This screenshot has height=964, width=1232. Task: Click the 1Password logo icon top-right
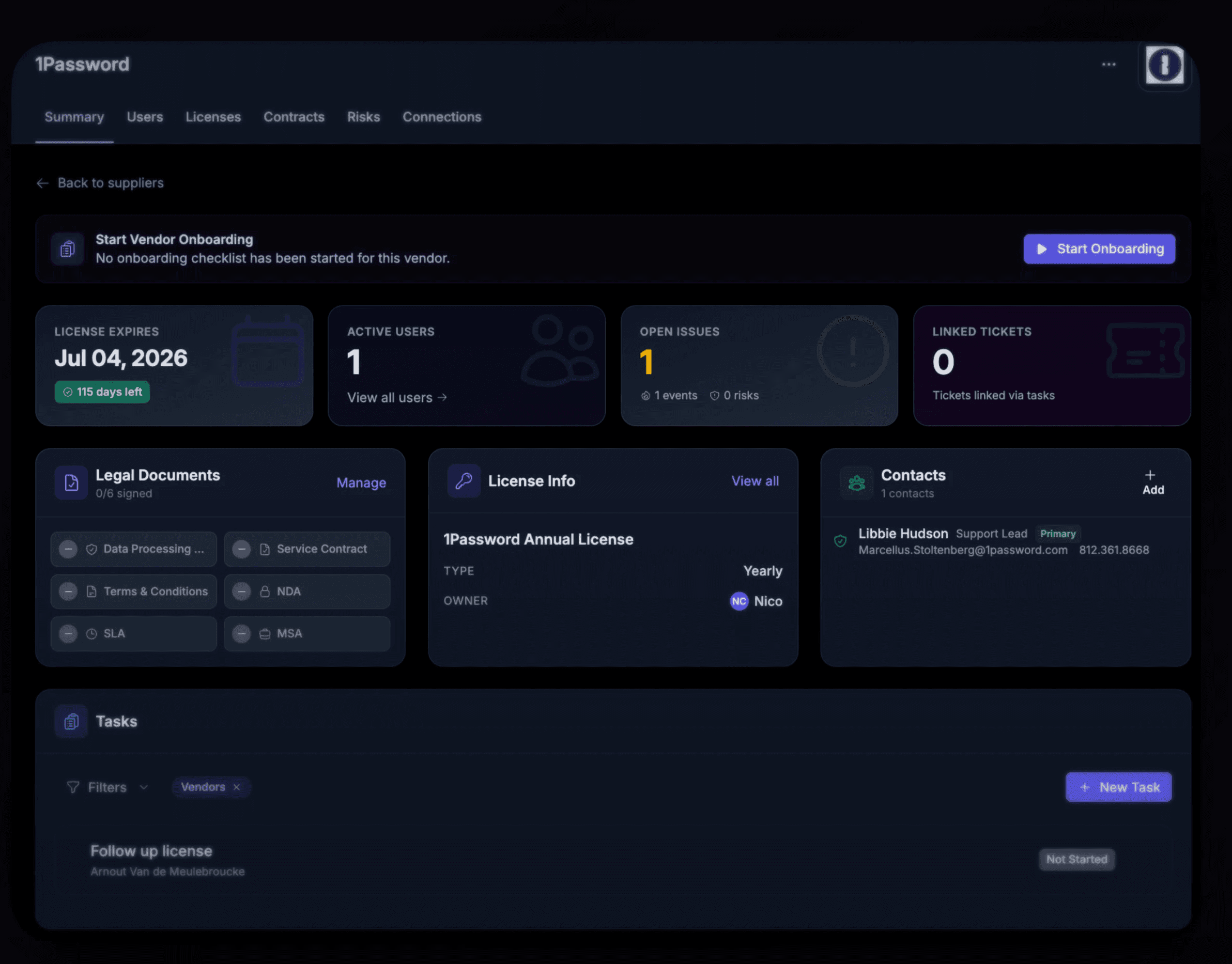[x=1164, y=65]
